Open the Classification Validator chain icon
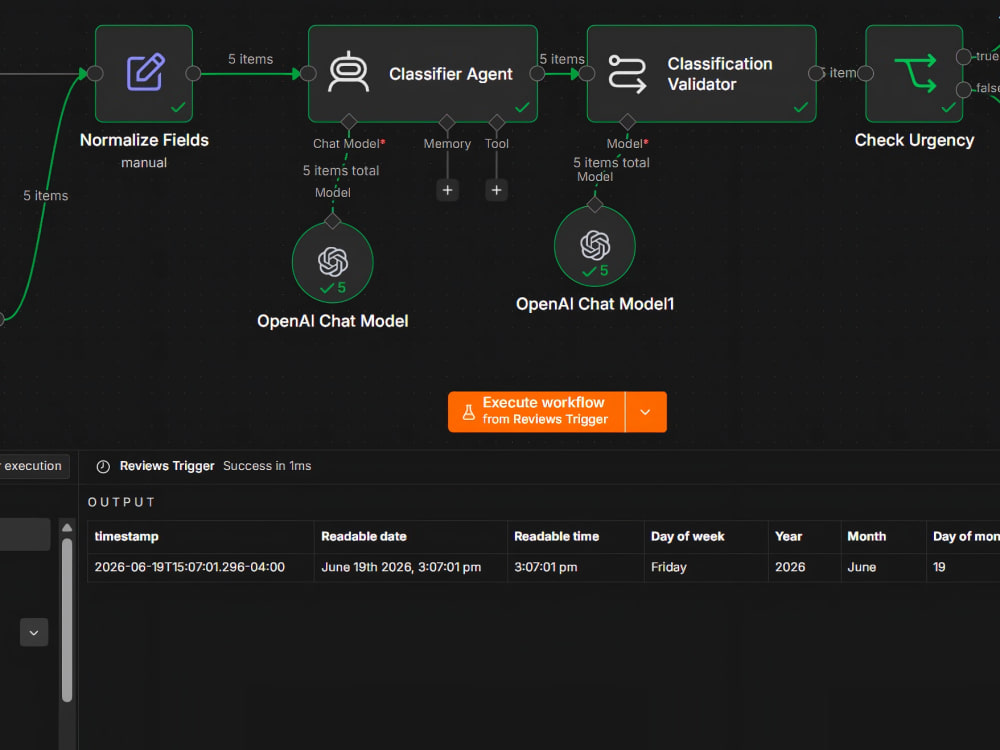 click(x=627, y=74)
